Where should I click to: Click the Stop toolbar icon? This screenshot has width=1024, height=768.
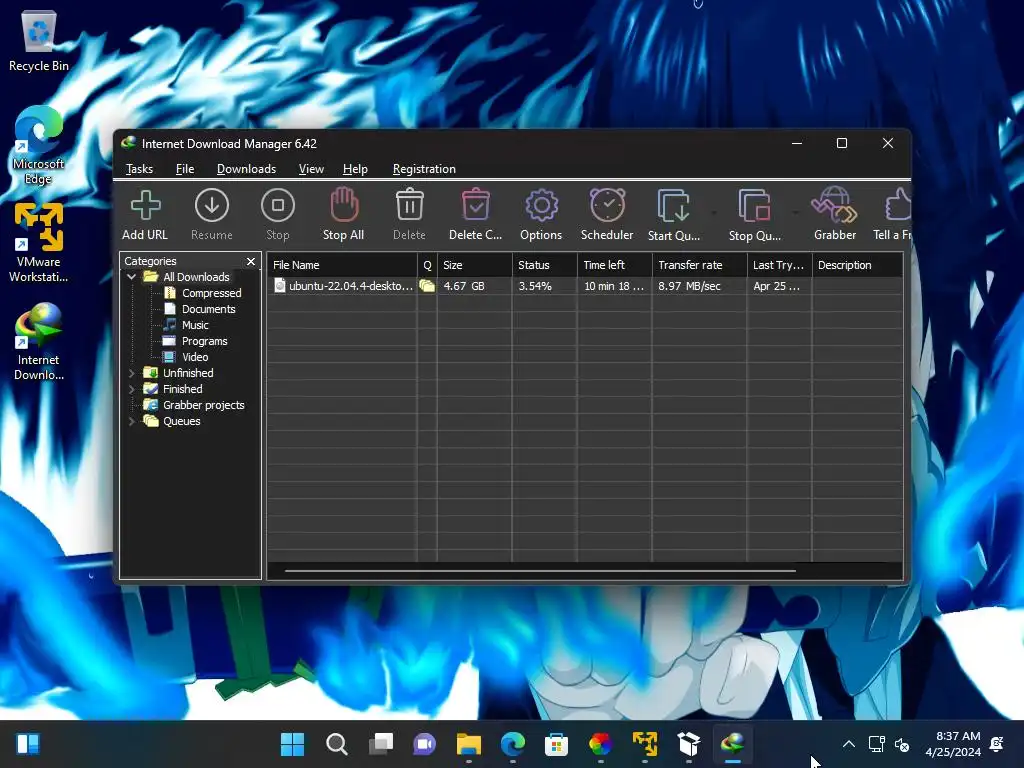[x=278, y=206]
